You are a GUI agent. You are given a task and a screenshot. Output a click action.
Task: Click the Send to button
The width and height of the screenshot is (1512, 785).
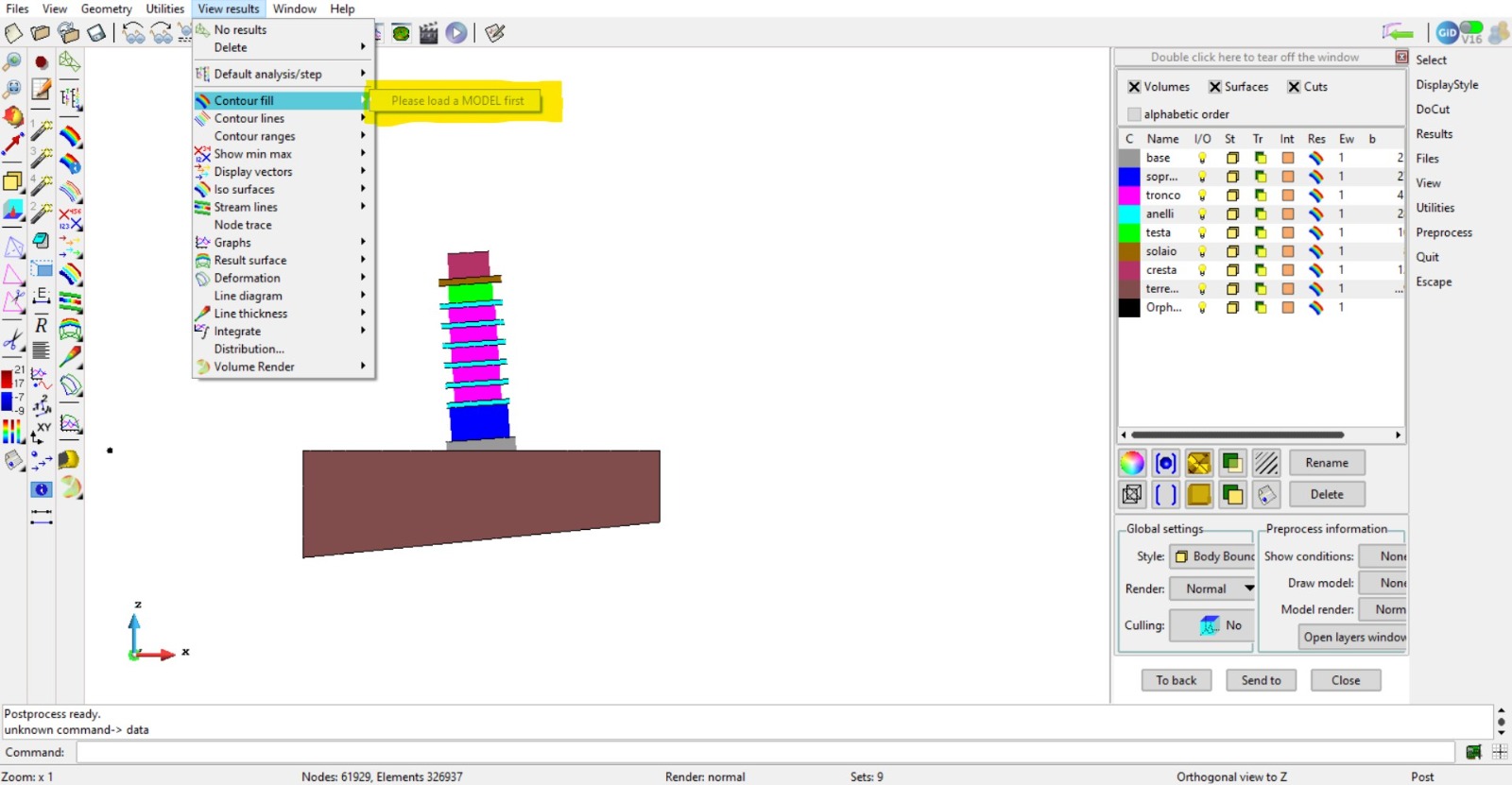1261,680
